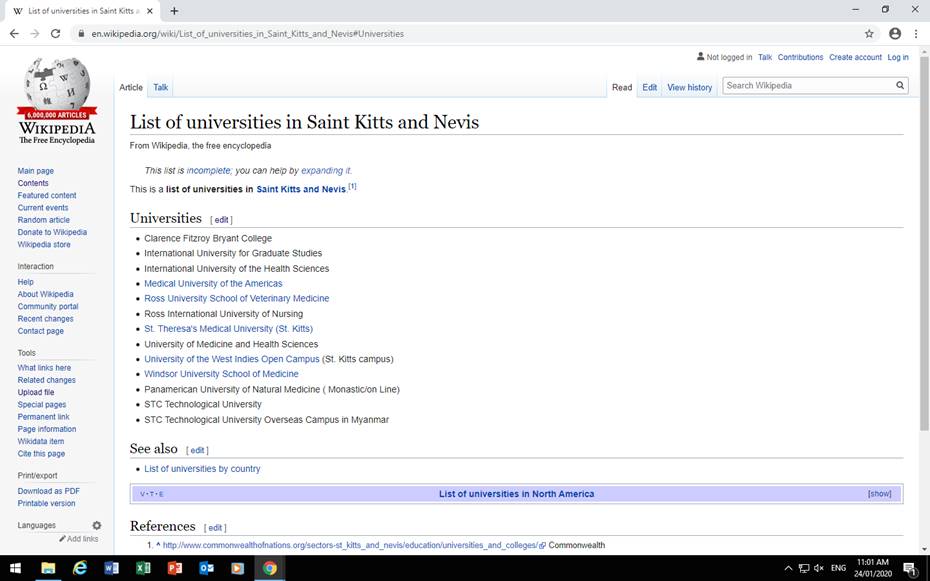Image resolution: width=930 pixels, height=581 pixels.
Task: Open the Contributions link
Action: (801, 57)
